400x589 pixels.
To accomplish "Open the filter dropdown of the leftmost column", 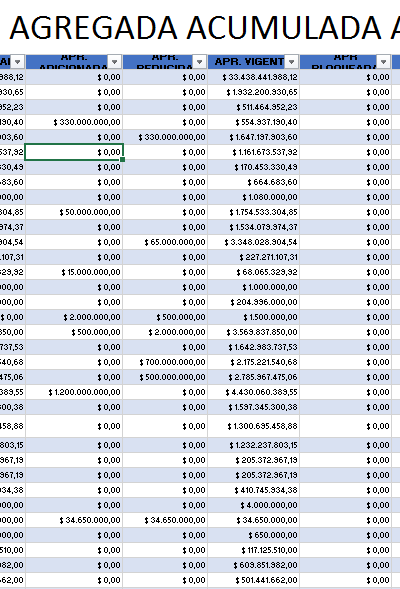I will coord(17,61).
